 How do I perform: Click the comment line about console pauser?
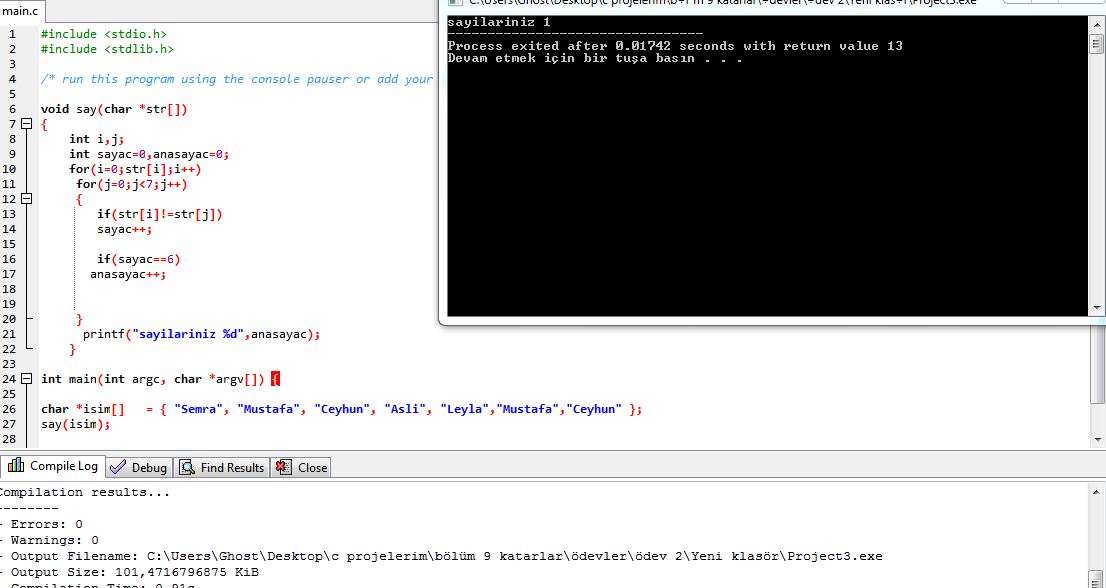click(237, 79)
